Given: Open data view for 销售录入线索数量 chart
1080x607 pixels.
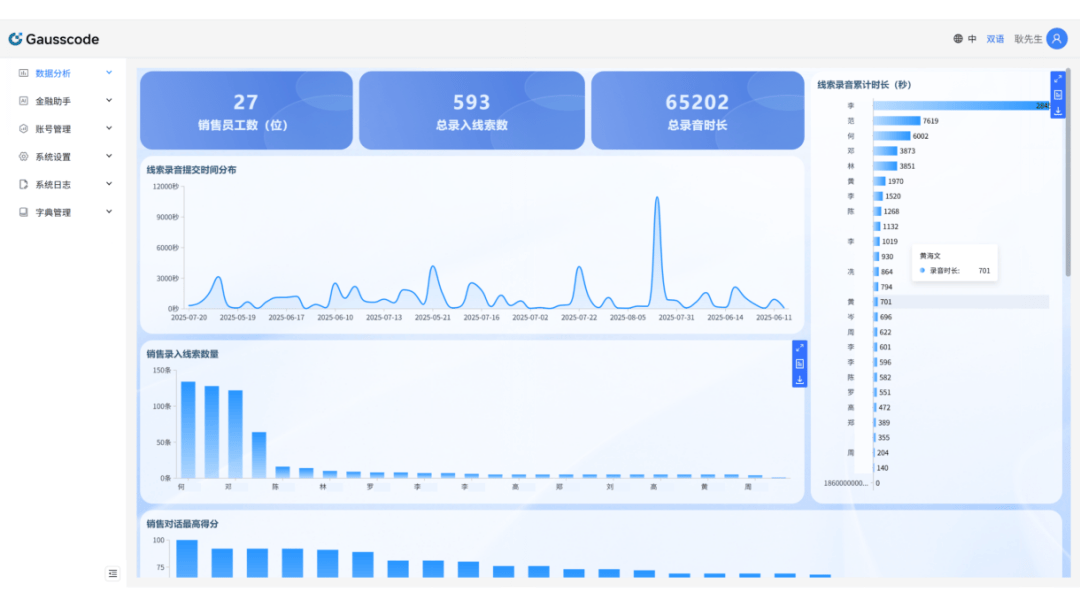Looking at the screenshot, I should tap(799, 364).
